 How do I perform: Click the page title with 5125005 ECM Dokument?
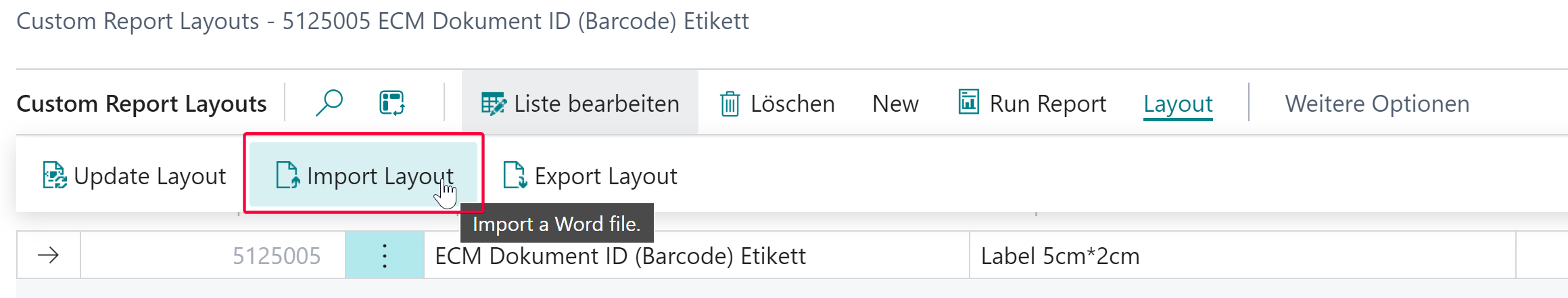[x=383, y=21]
